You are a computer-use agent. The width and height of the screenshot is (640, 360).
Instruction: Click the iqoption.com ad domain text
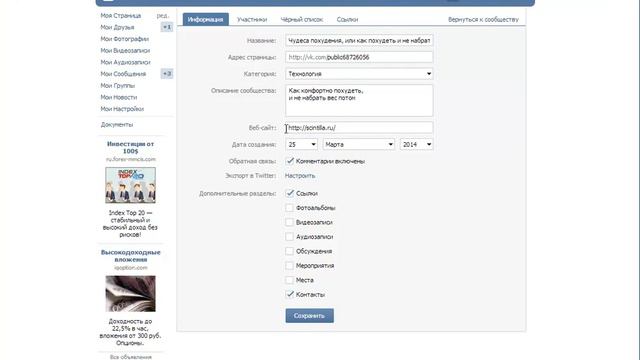click(131, 268)
